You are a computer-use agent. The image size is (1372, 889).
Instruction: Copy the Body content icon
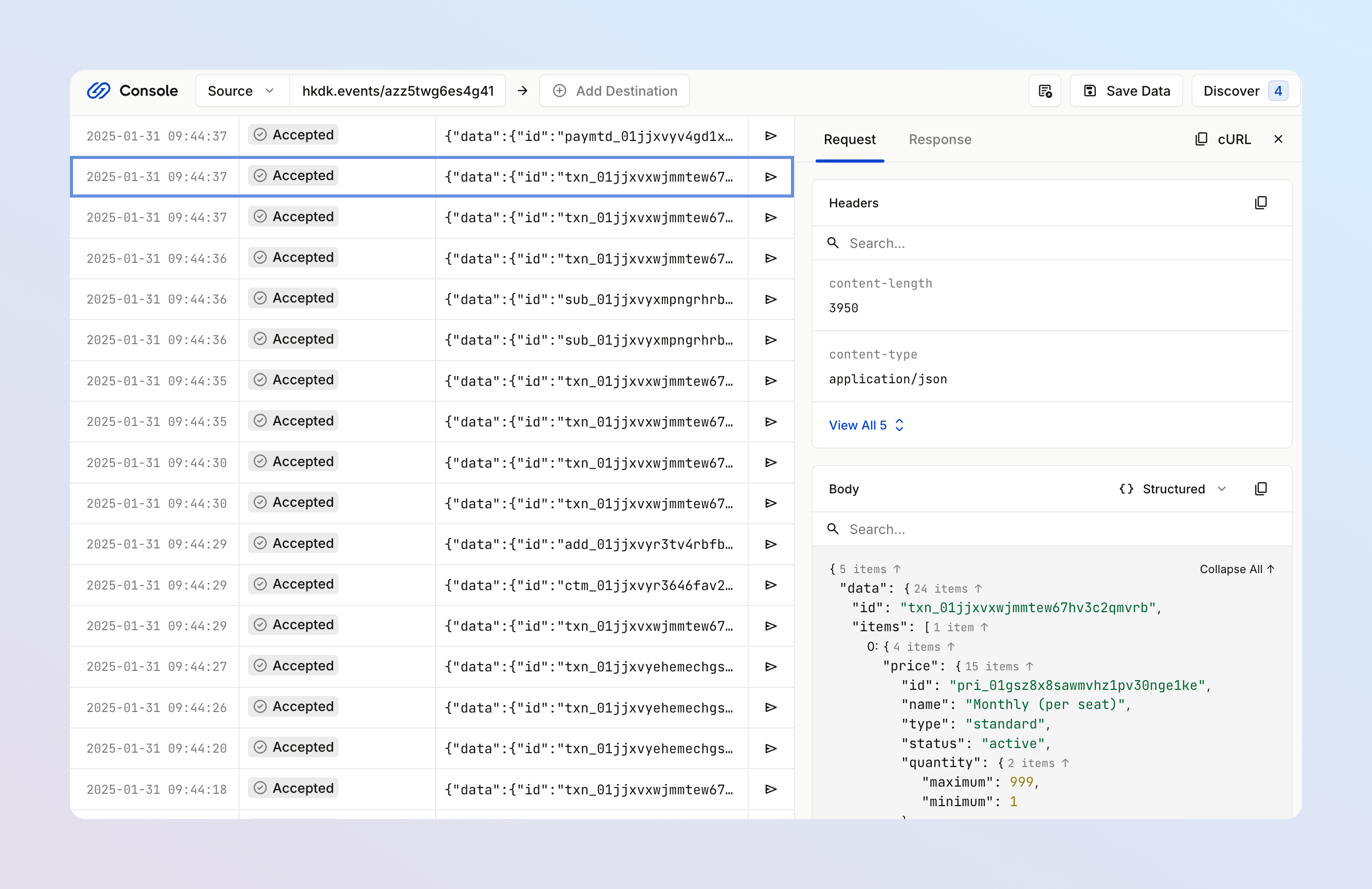(1261, 489)
